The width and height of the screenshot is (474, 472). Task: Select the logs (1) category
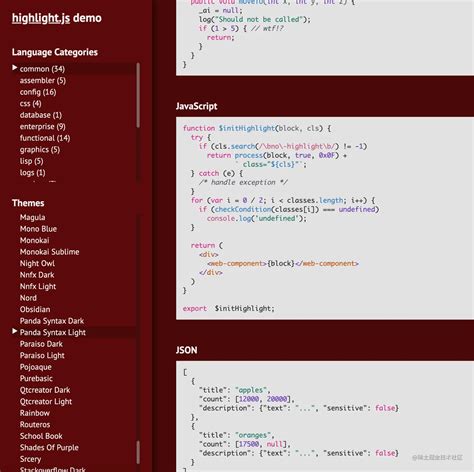(32, 173)
